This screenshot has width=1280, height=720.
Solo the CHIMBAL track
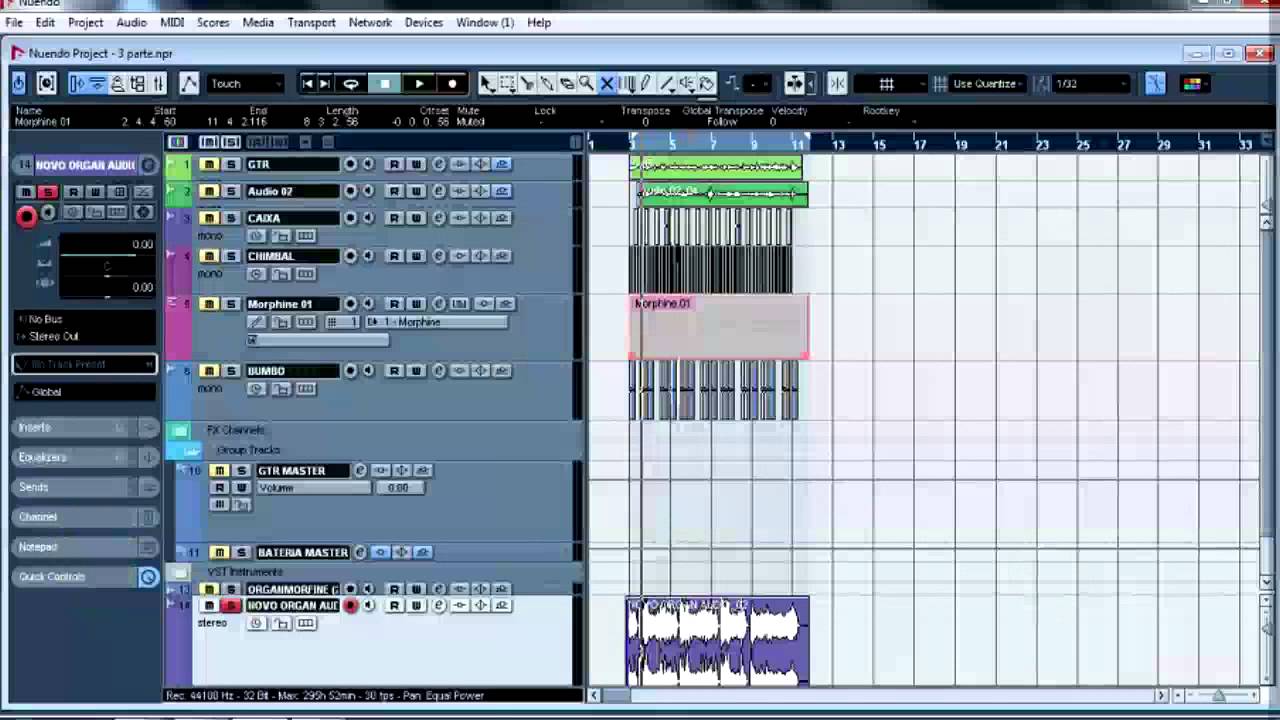(x=231, y=256)
